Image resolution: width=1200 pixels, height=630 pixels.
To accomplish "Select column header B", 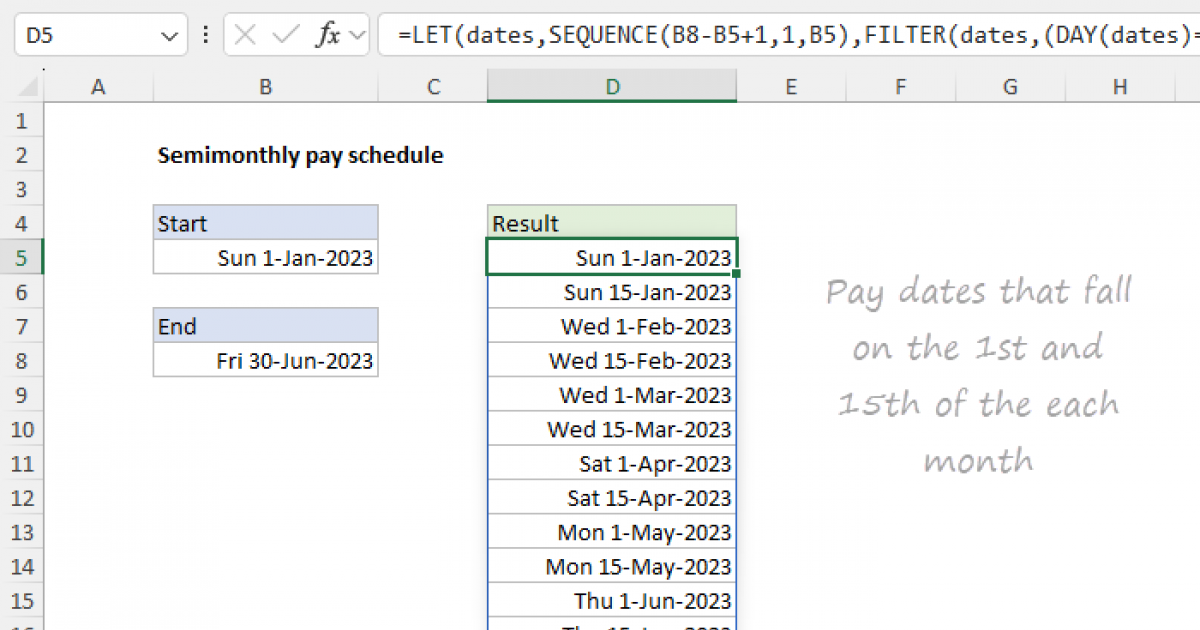I will click(264, 87).
